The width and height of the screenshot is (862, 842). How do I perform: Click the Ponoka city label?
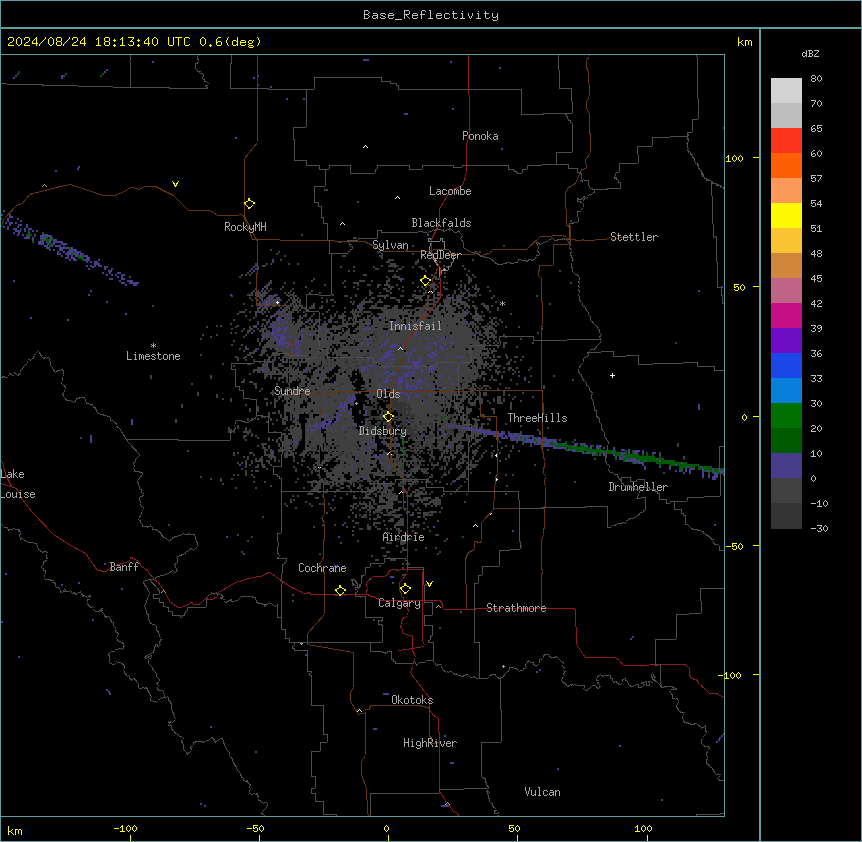480,136
